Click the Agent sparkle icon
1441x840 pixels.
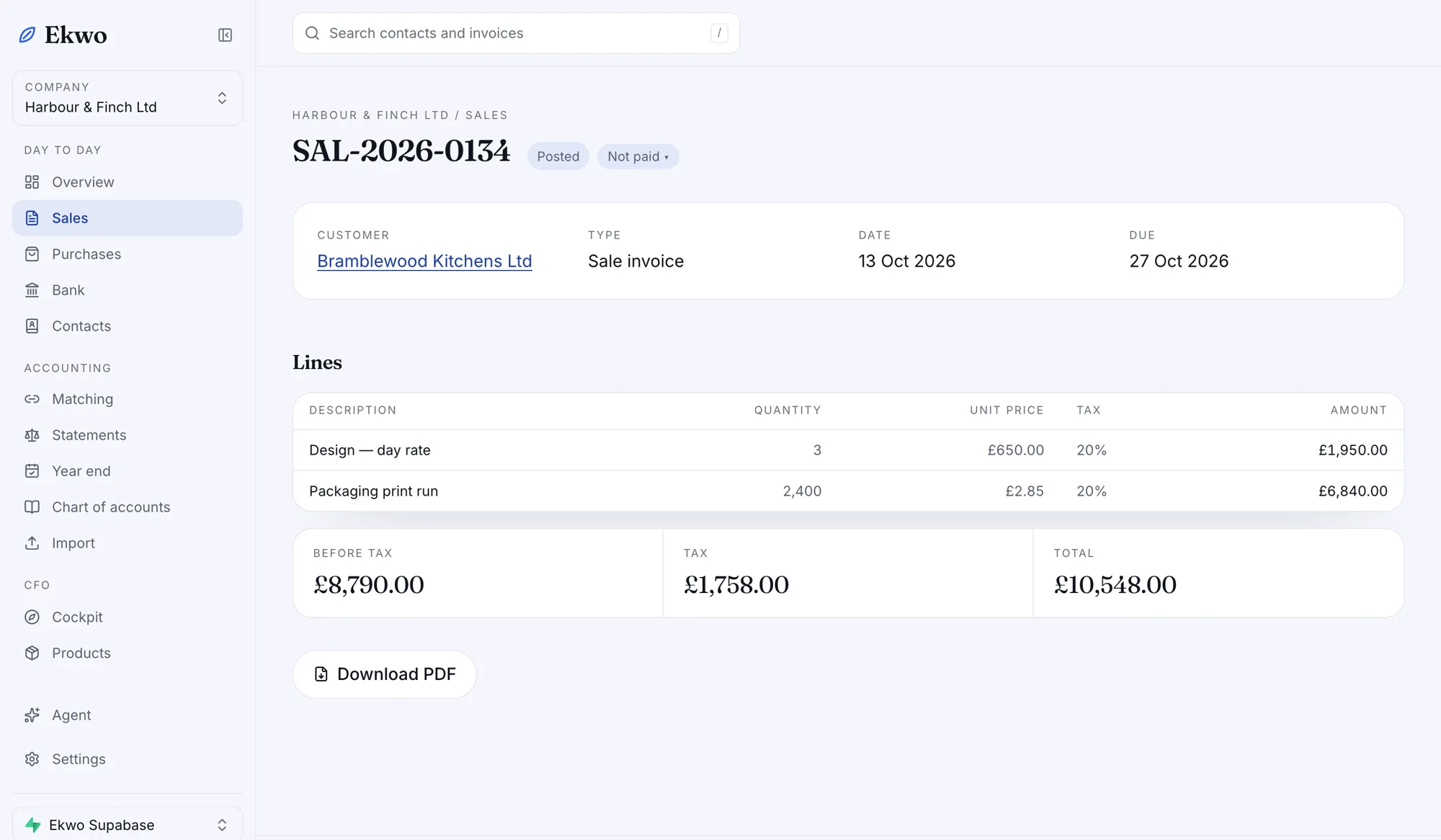[32, 715]
